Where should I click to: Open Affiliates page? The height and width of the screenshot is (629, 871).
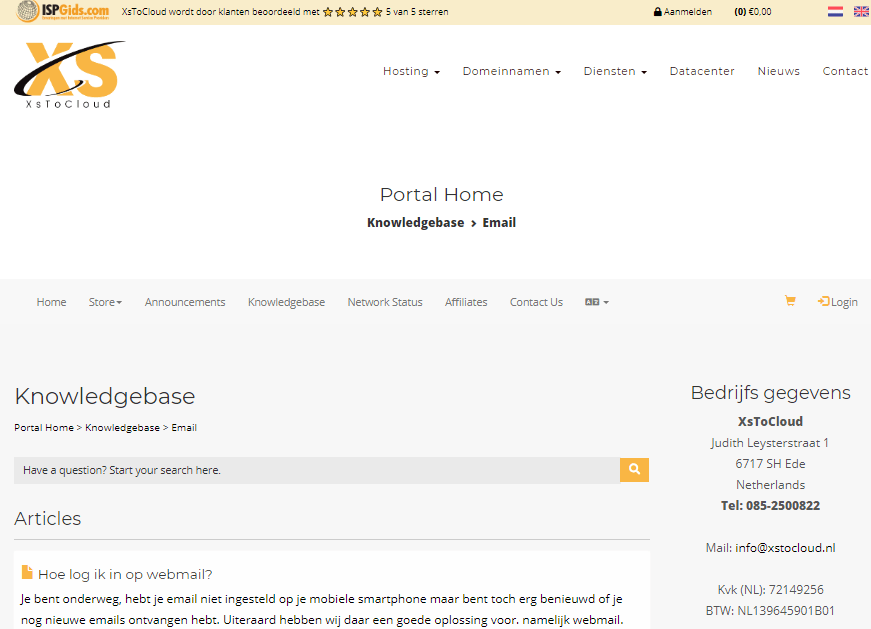tap(466, 302)
